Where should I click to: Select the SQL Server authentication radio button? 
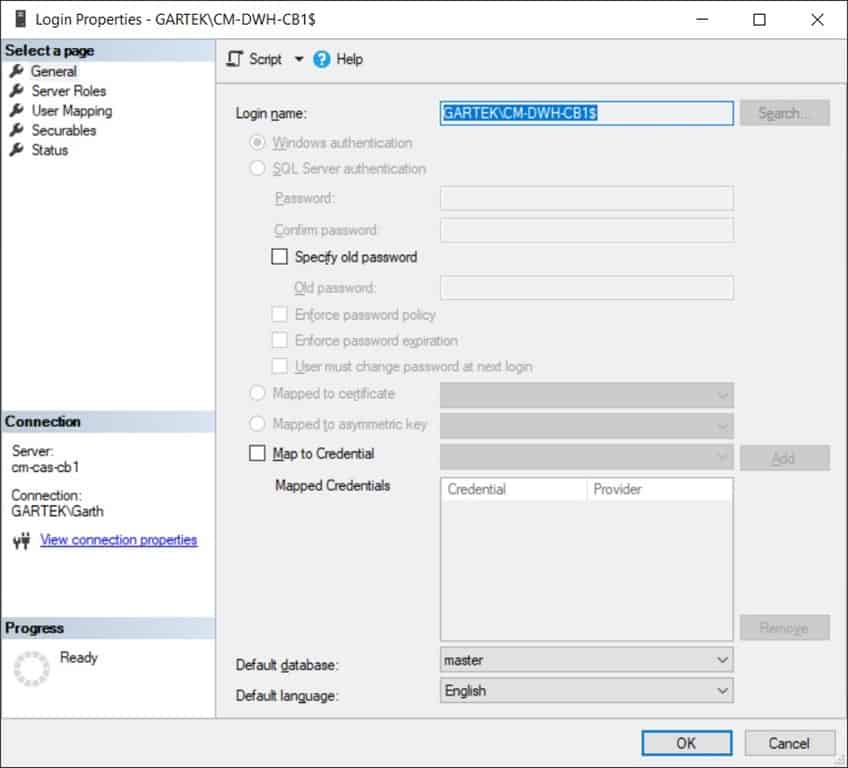point(256,168)
